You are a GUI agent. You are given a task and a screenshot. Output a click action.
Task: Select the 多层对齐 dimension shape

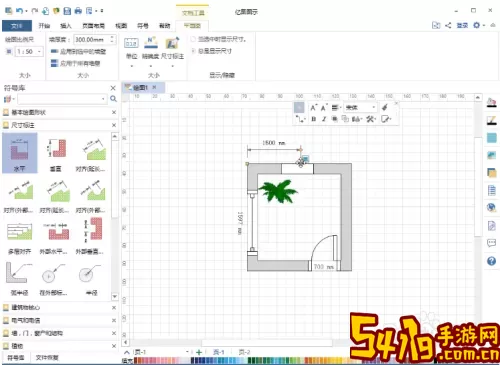(20, 236)
